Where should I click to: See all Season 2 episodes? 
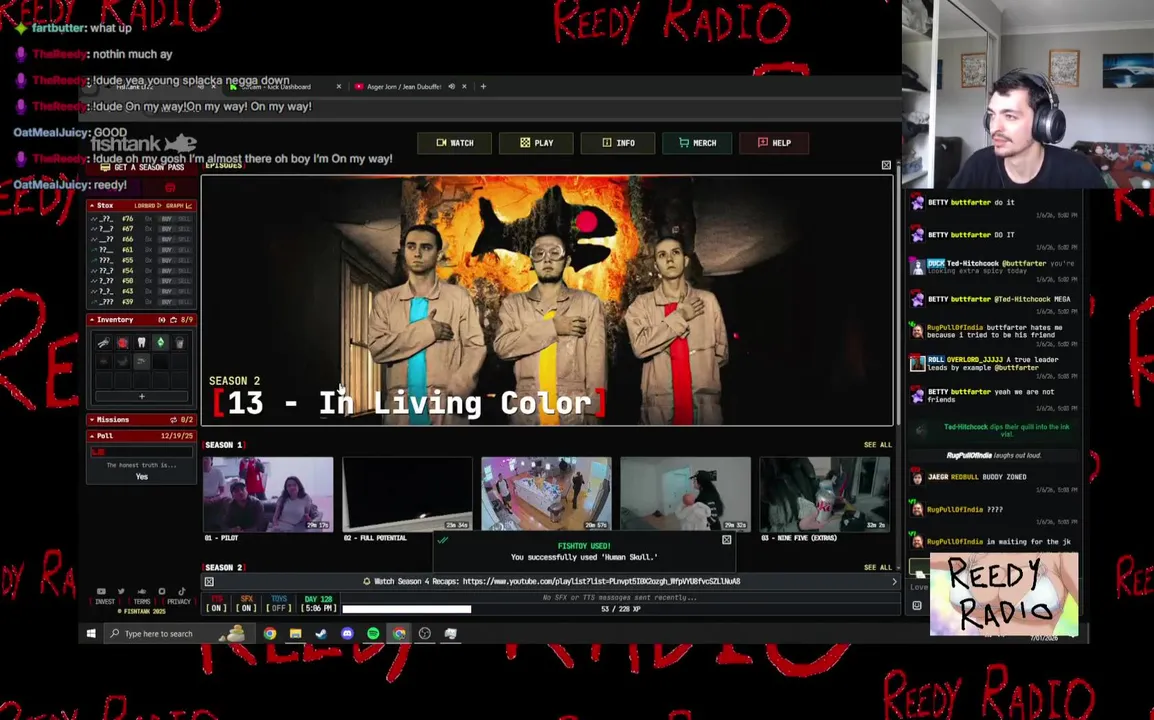[x=877, y=568]
